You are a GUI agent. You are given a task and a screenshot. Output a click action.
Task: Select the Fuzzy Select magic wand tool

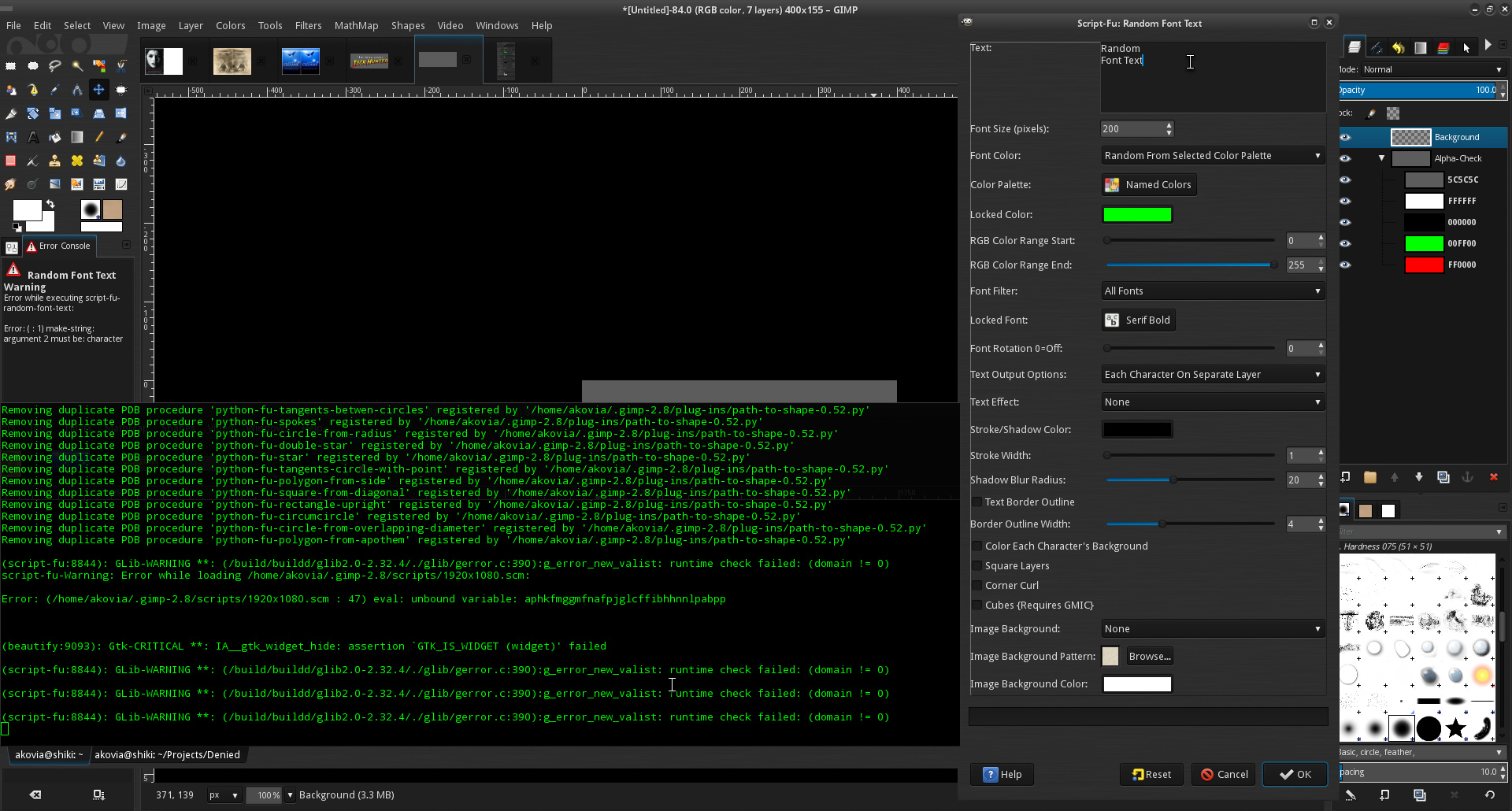pos(77,66)
